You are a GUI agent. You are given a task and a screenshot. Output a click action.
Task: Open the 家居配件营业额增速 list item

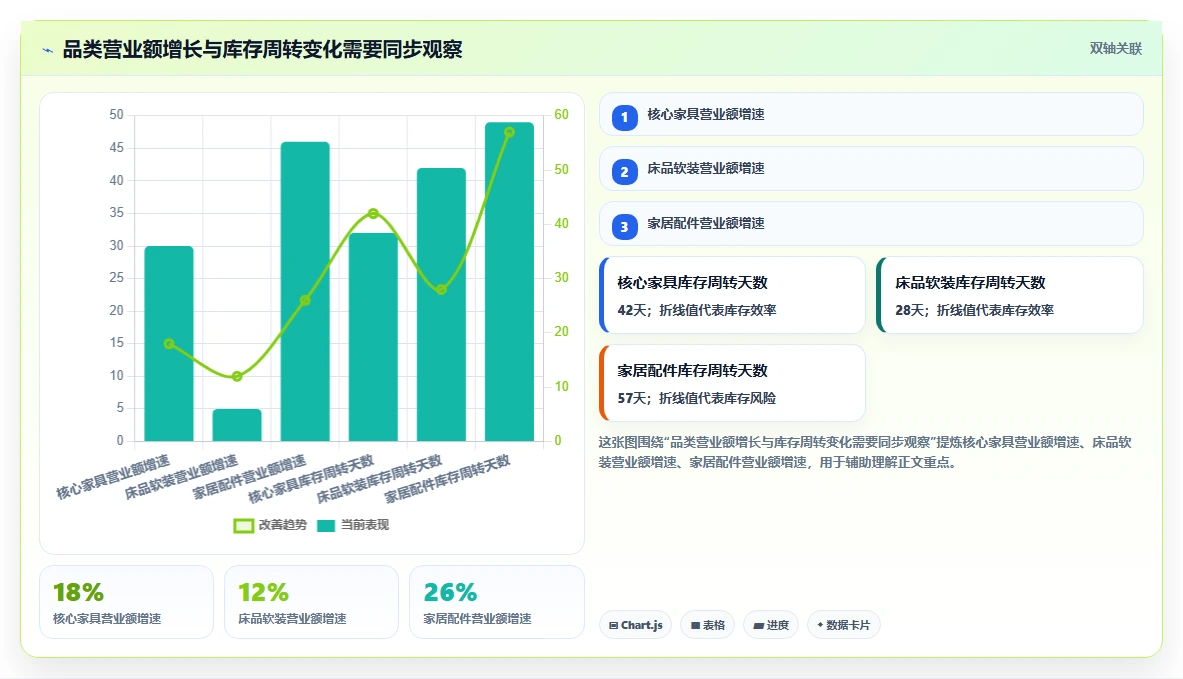pos(871,223)
